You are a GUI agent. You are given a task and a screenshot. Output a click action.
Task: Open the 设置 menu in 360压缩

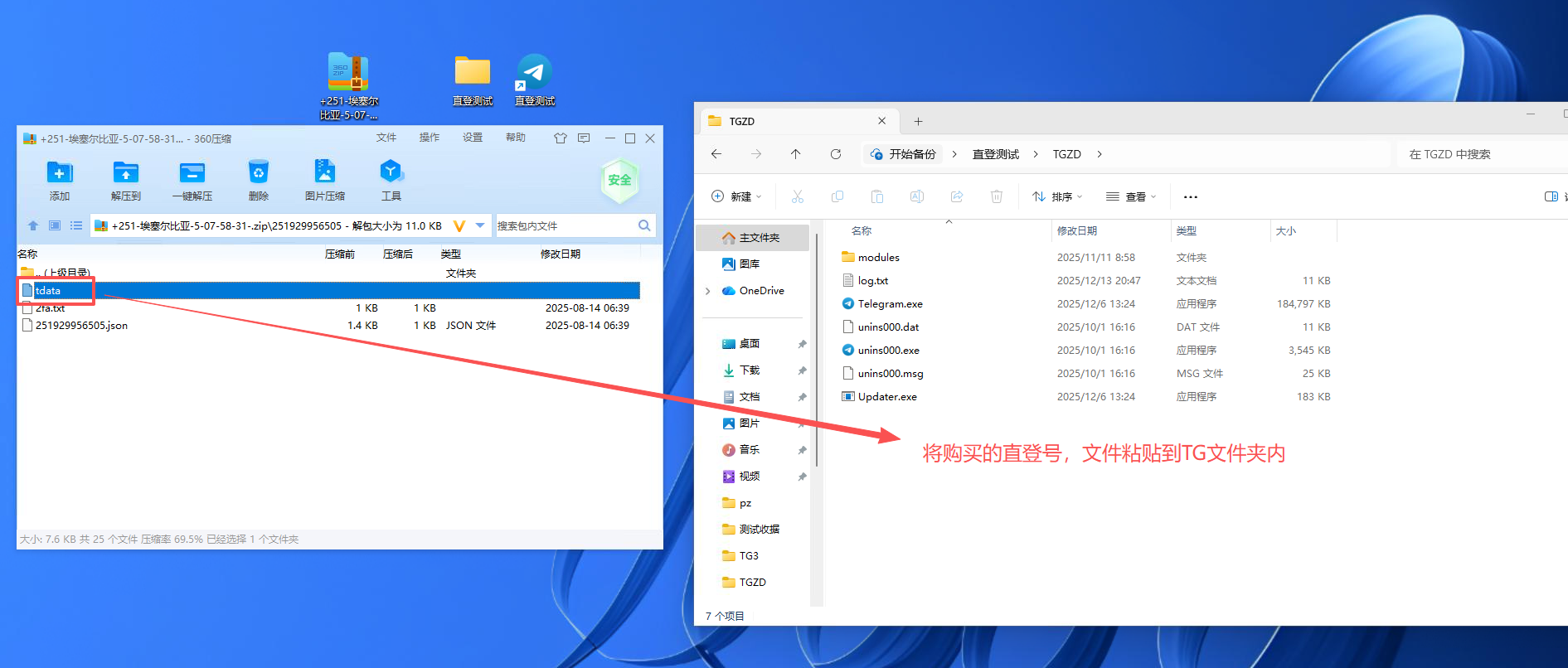pos(473,138)
